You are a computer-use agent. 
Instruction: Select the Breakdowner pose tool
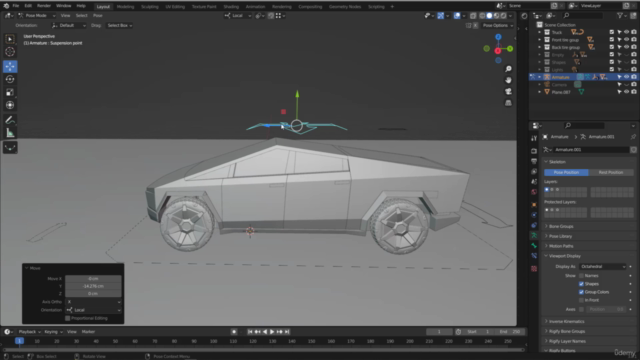pos(10,147)
